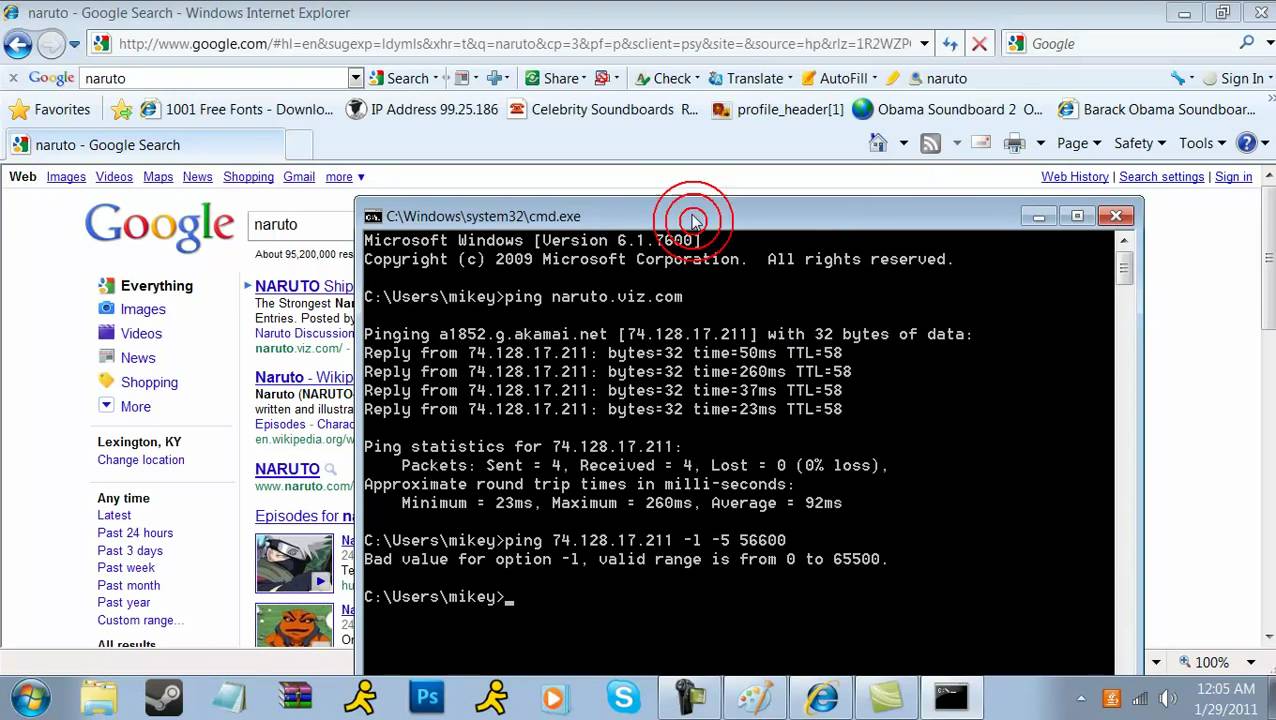Click the Check spelling toolbar button
Viewport: 1276px width, 720px height.
click(x=662, y=78)
